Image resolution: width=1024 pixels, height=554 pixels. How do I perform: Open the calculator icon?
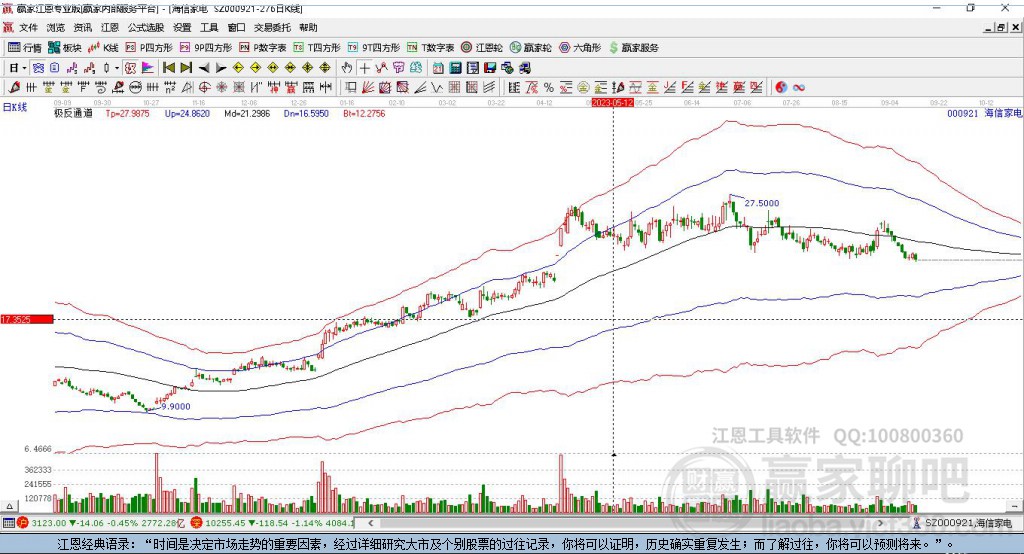coord(455,68)
